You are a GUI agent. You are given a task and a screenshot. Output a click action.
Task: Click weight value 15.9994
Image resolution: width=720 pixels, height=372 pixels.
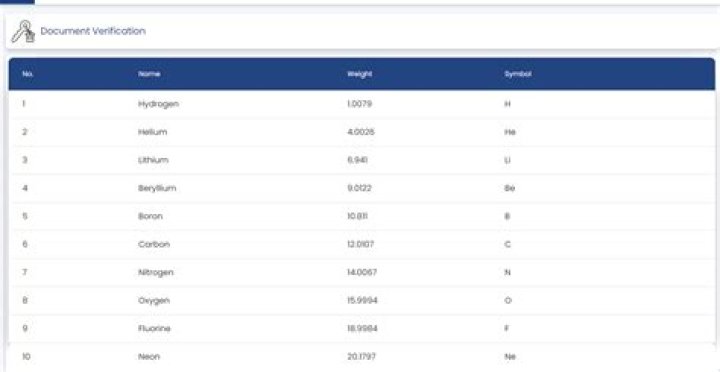coord(362,301)
